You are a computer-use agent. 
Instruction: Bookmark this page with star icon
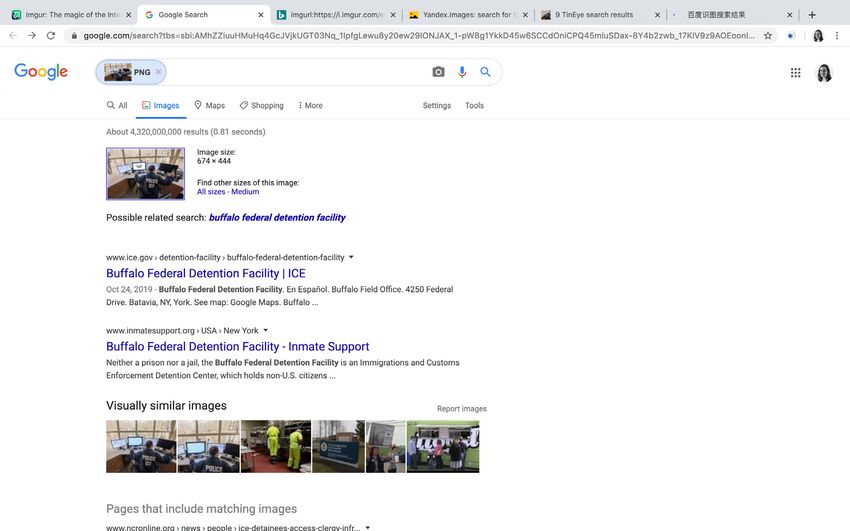click(768, 36)
